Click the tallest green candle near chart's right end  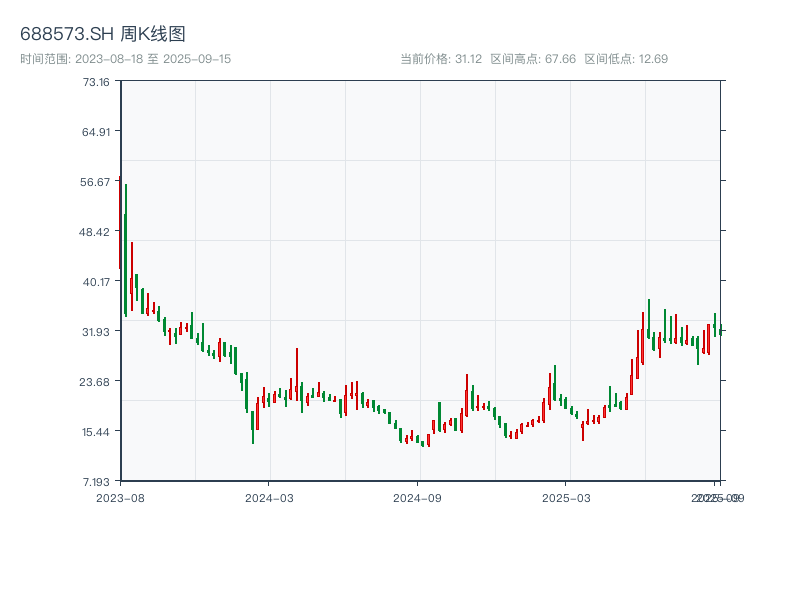pyautogui.click(x=648, y=319)
